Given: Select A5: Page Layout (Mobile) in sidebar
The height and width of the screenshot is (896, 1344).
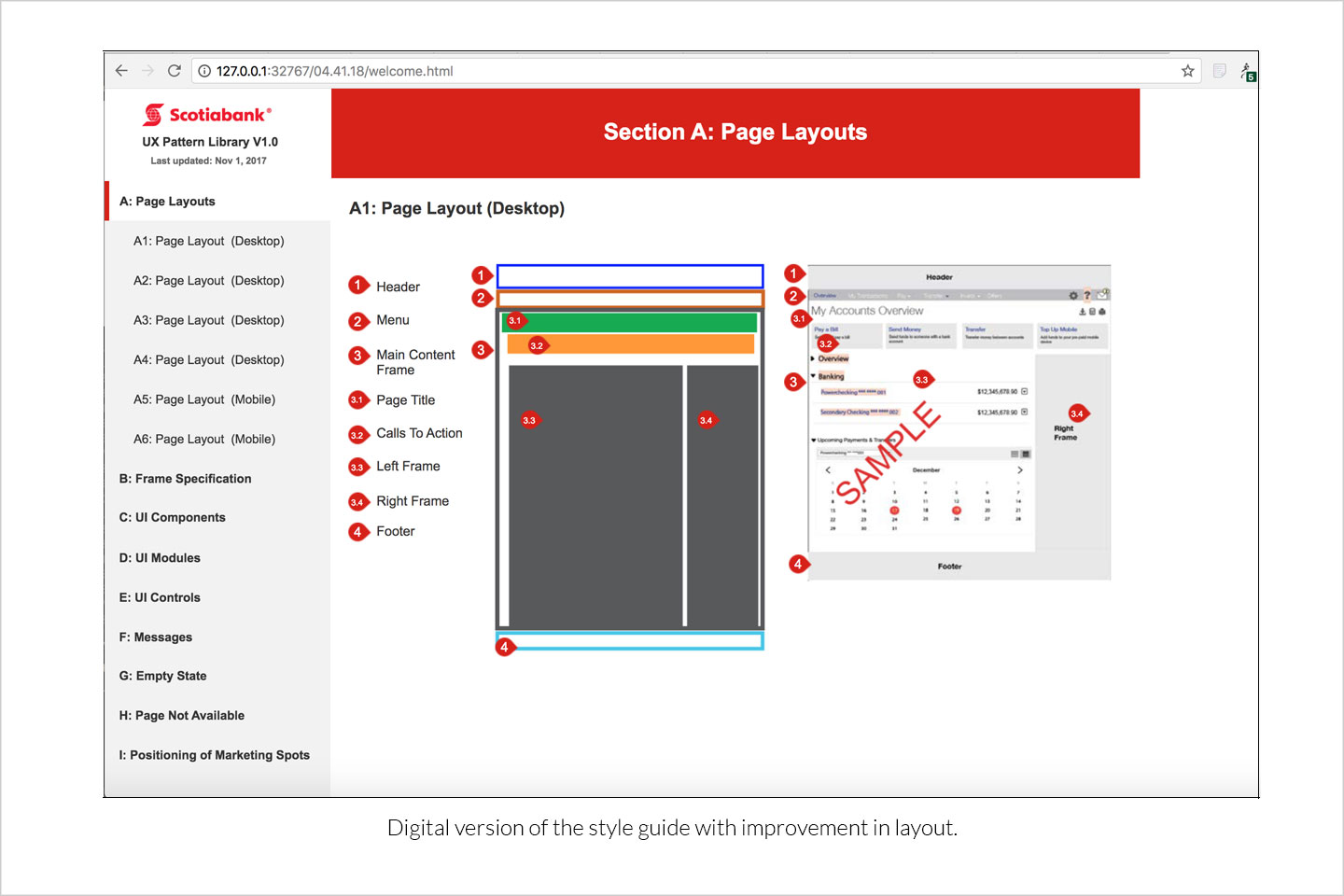Looking at the screenshot, I should [x=204, y=399].
